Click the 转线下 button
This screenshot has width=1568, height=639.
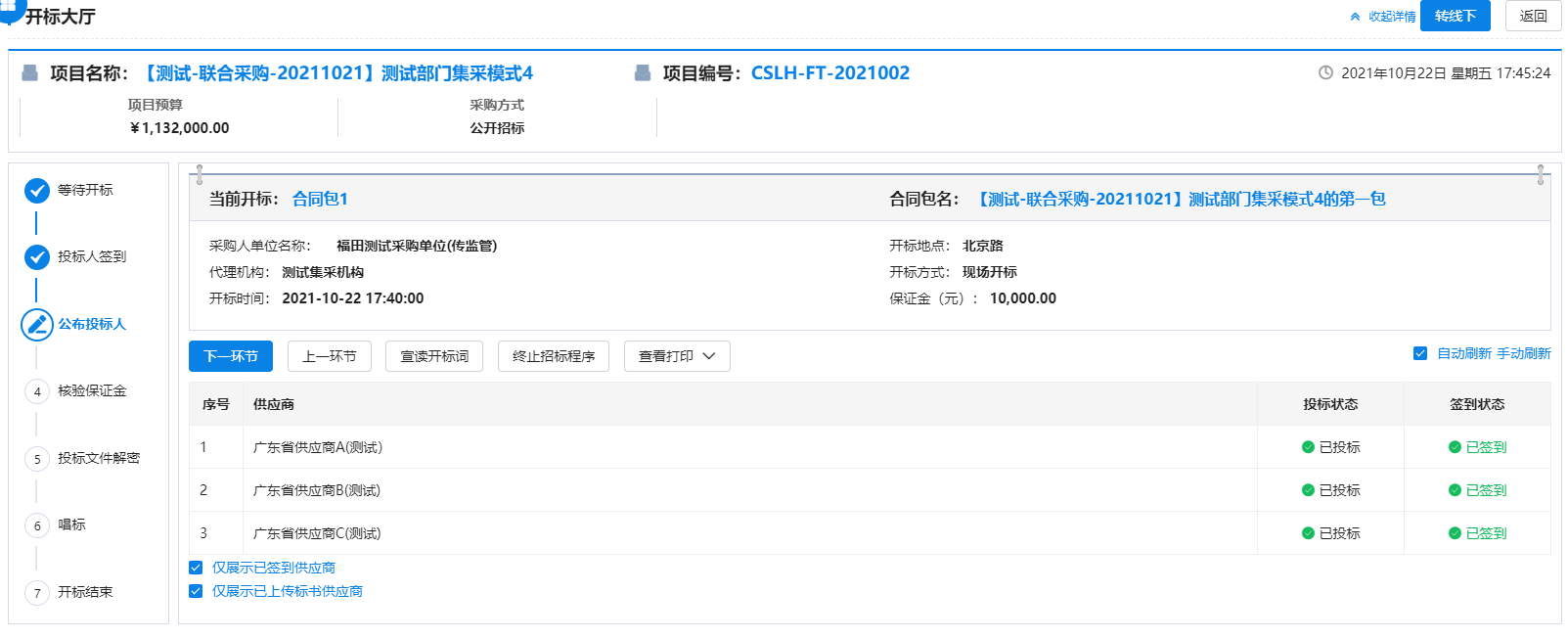[x=1455, y=16]
